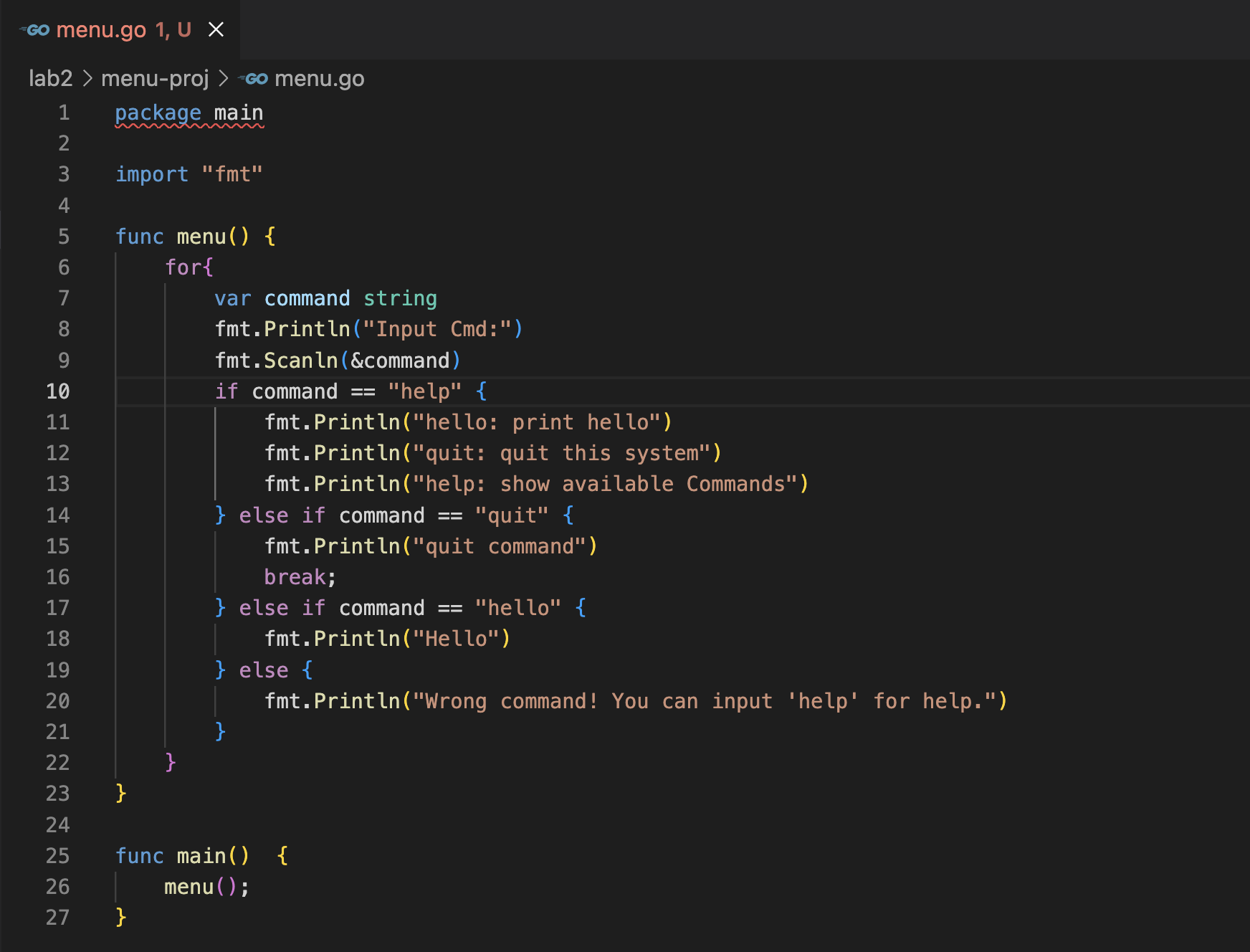The height and width of the screenshot is (952, 1250).
Task: Click the underlined "package" keyword on line 1
Action: 158,113
